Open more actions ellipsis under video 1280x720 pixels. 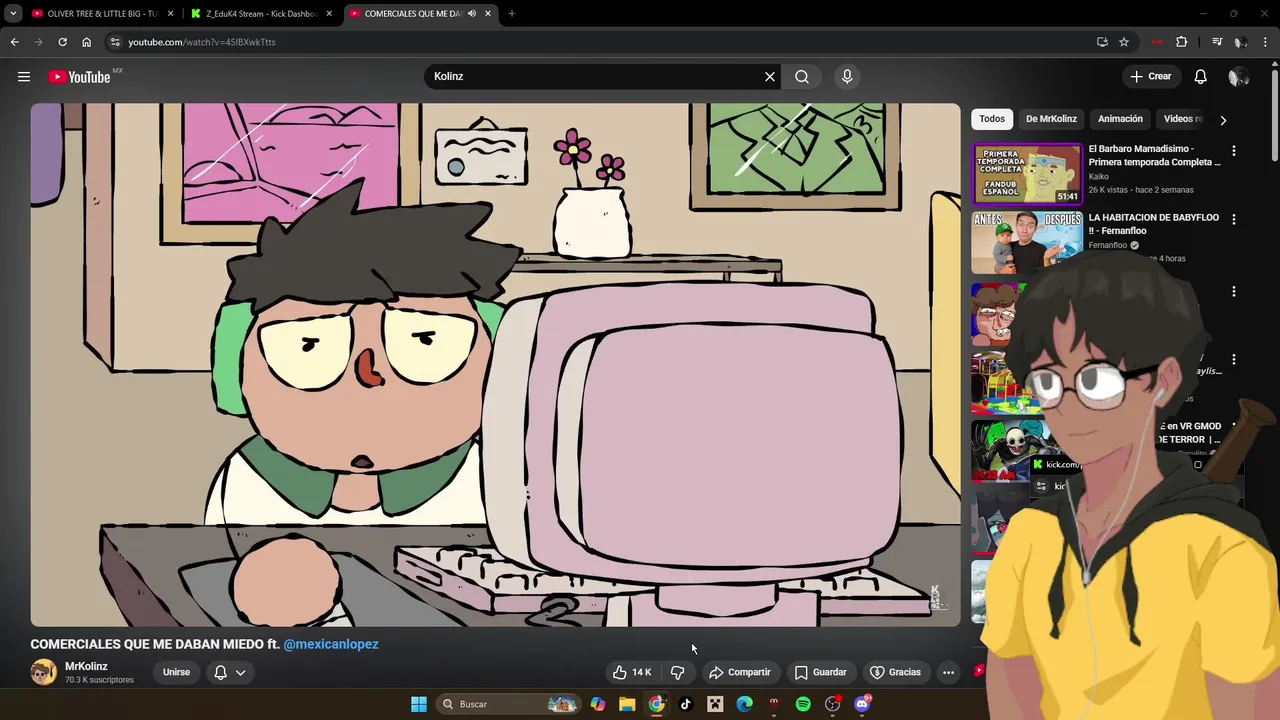948,672
